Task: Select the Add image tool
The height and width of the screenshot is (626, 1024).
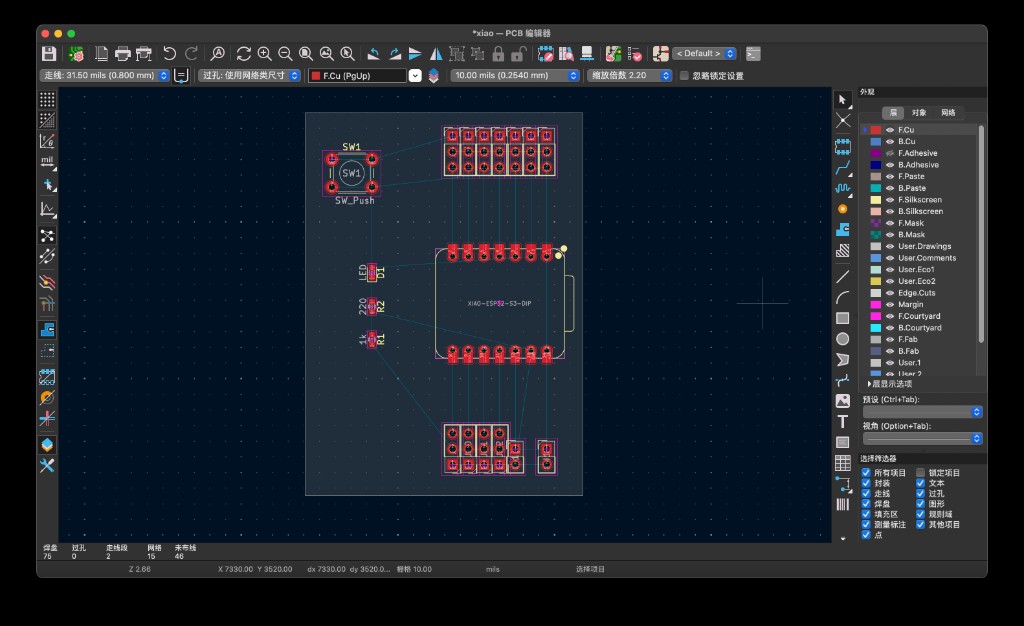Action: [842, 401]
